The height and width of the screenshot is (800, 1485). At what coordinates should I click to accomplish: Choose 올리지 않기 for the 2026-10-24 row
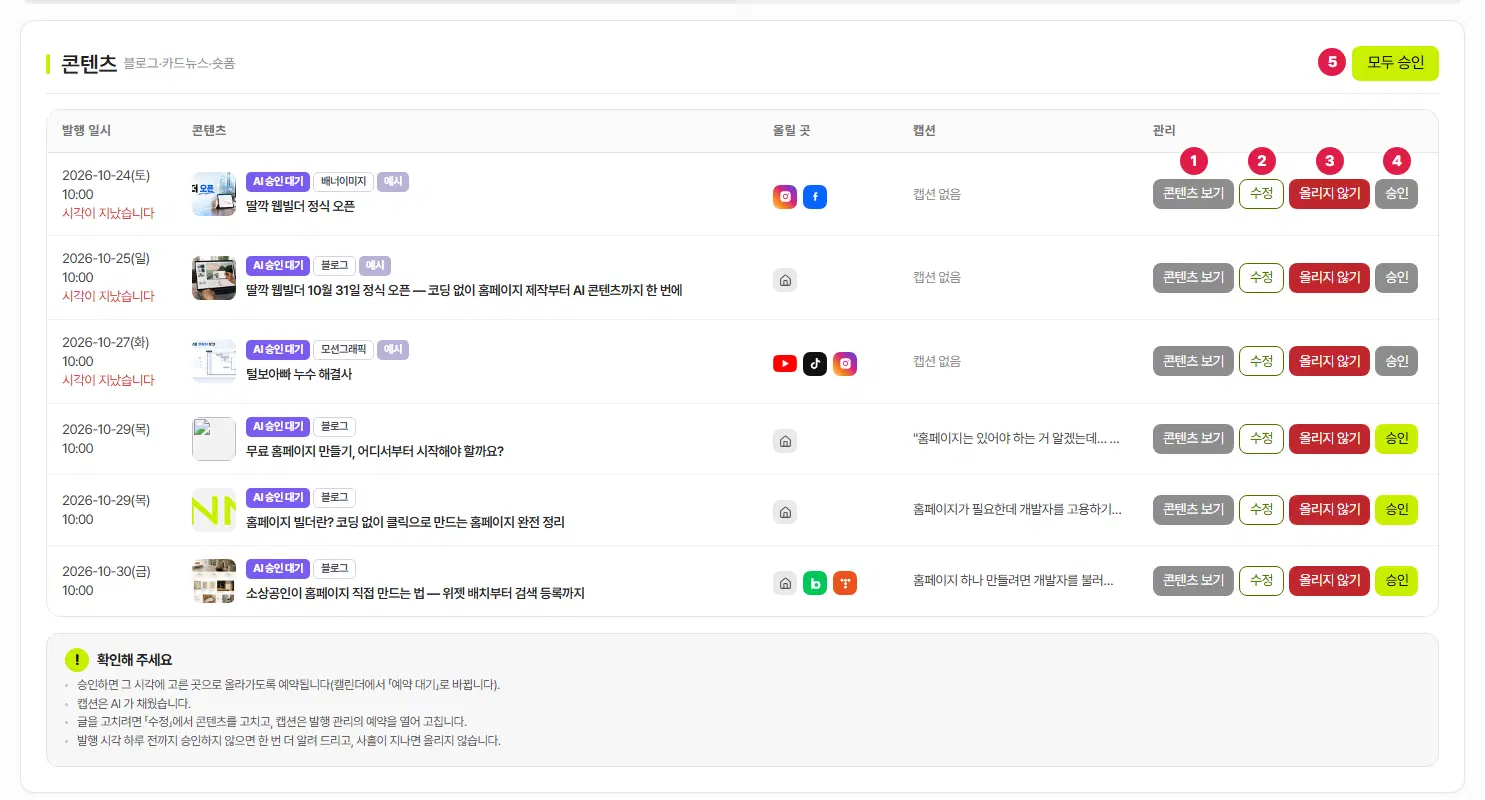tap(1329, 194)
